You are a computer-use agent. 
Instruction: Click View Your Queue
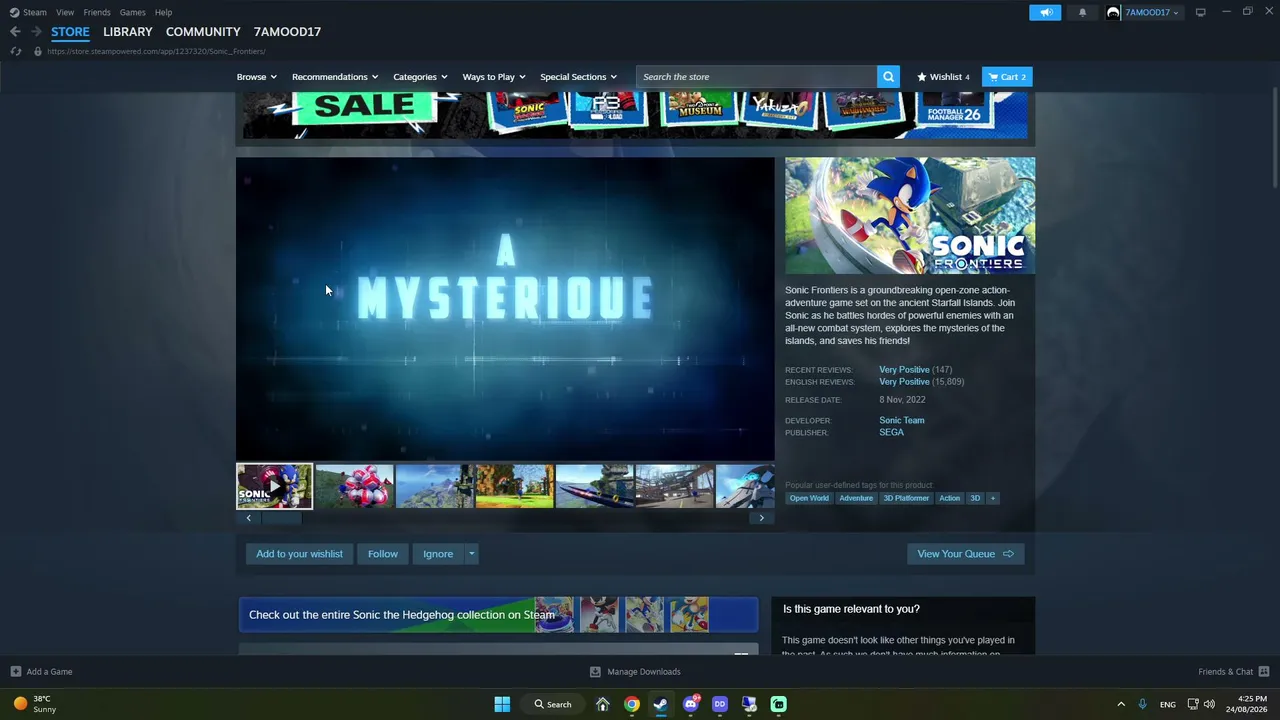click(965, 554)
